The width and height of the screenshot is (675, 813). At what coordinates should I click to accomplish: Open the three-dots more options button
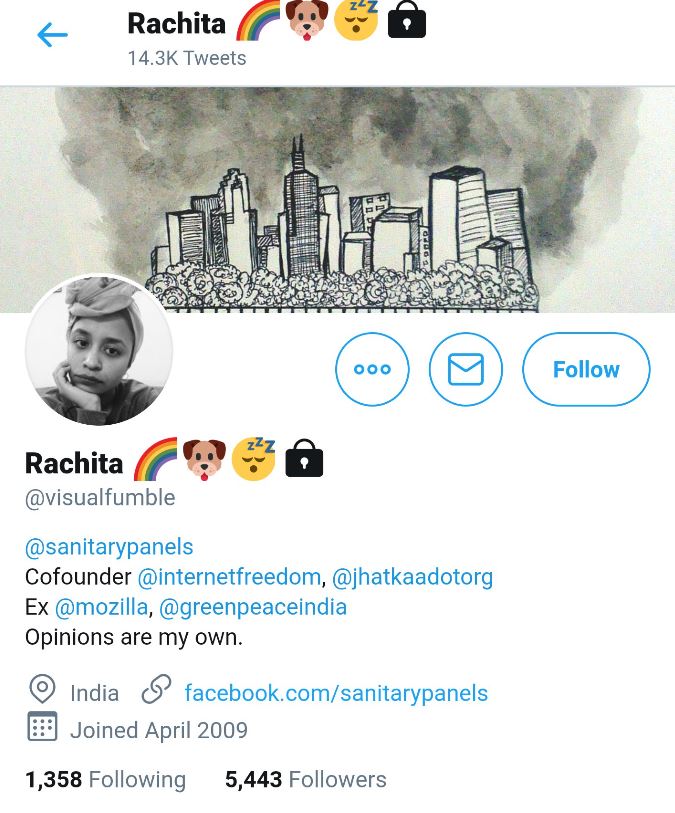[x=372, y=369]
